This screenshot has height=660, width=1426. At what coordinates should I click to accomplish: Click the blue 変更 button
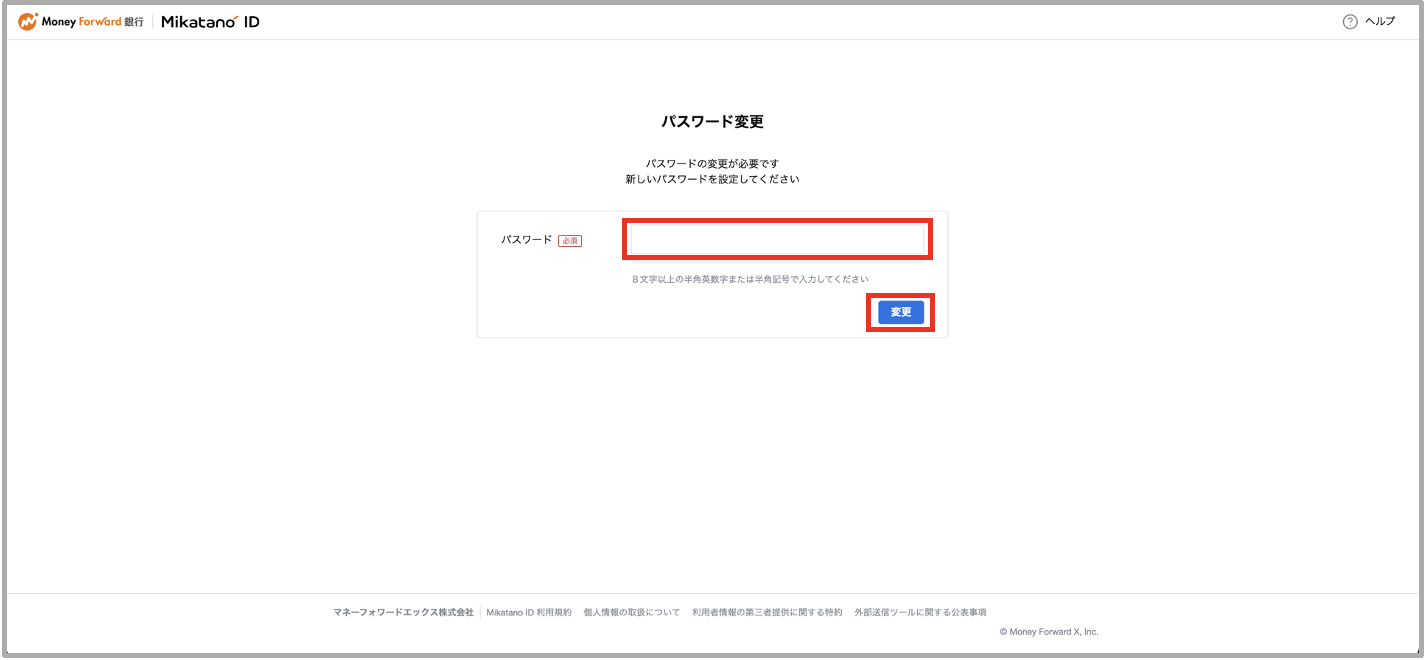[x=901, y=312]
